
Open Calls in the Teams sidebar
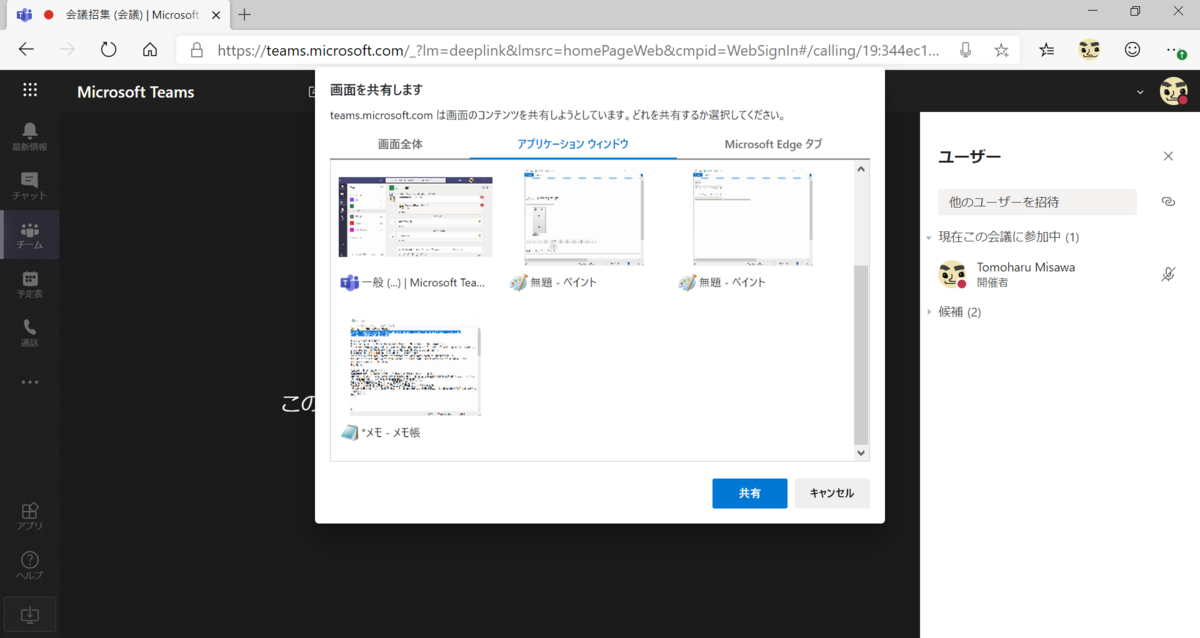(30, 333)
